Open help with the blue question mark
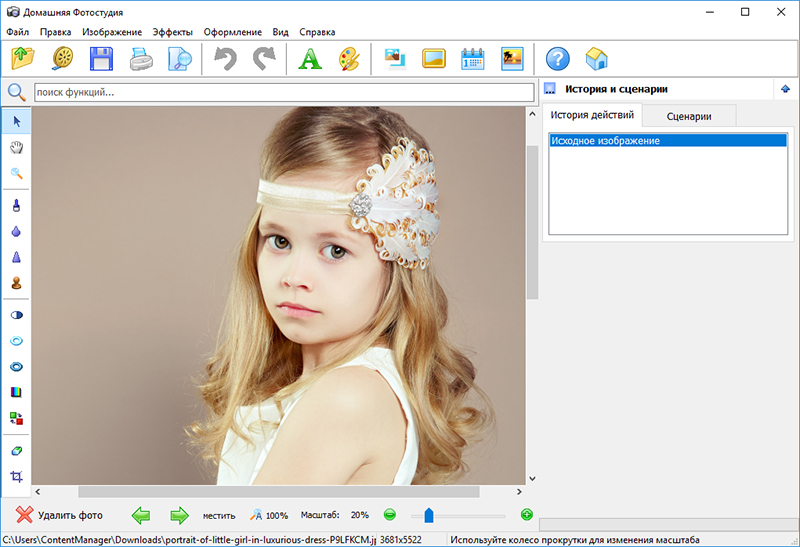 (558, 59)
